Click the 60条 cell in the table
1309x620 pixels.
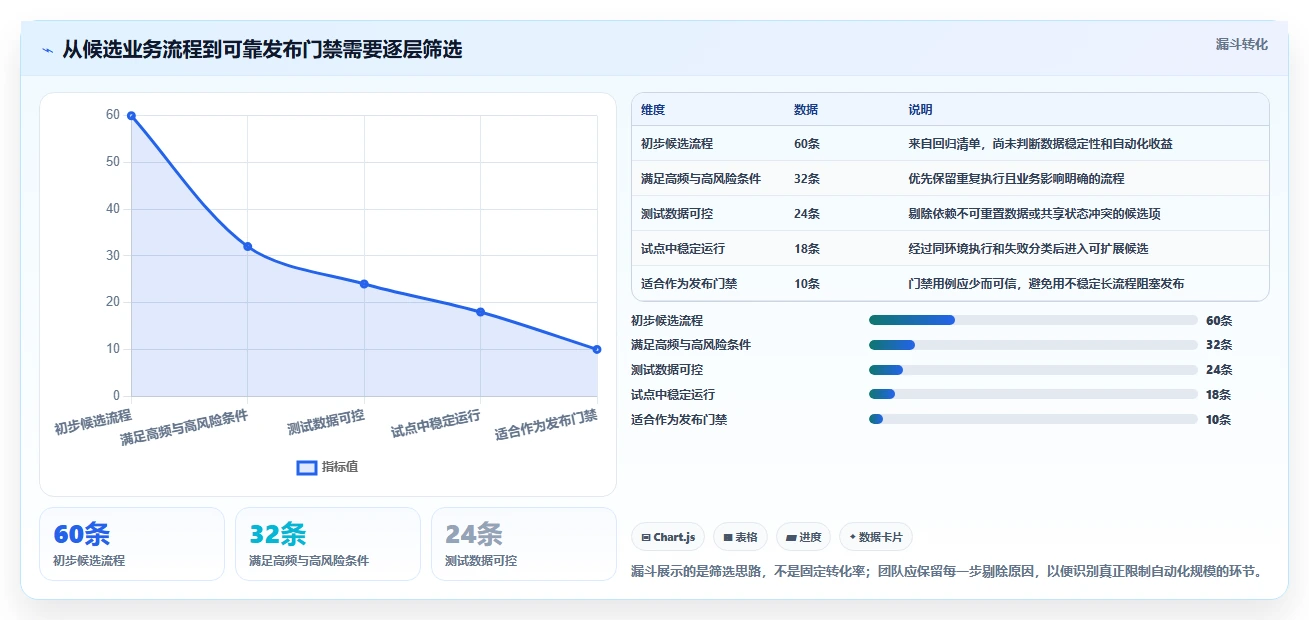pos(807,144)
